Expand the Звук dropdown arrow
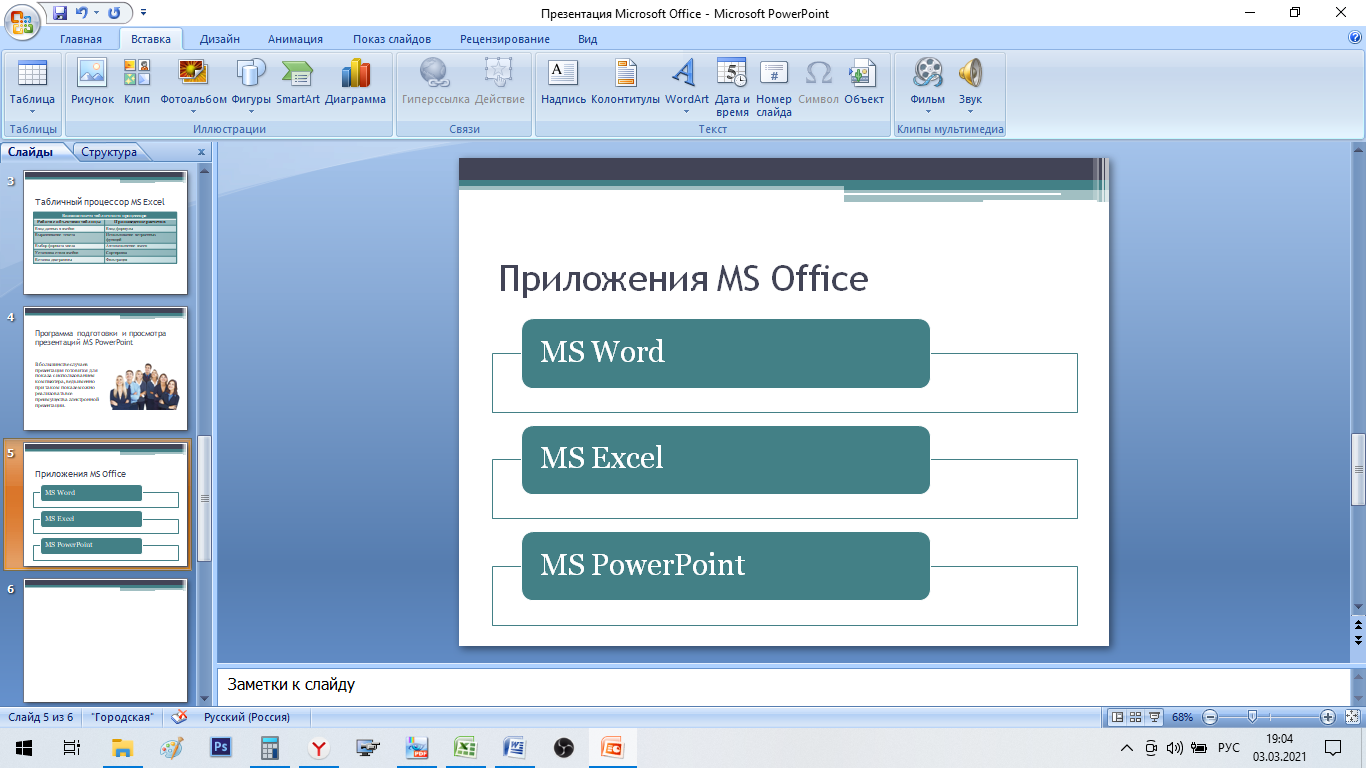Screen dimensions: 1366x768 click(970, 112)
